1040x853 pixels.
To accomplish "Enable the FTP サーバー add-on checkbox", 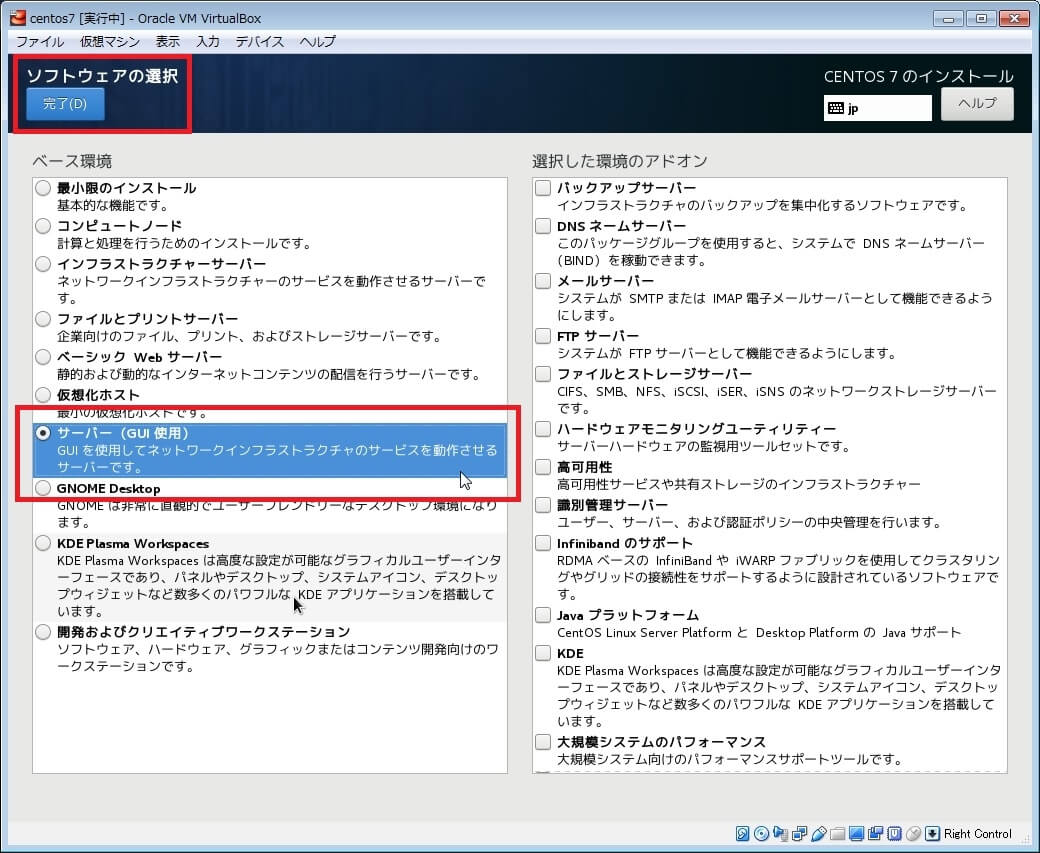I will [543, 336].
